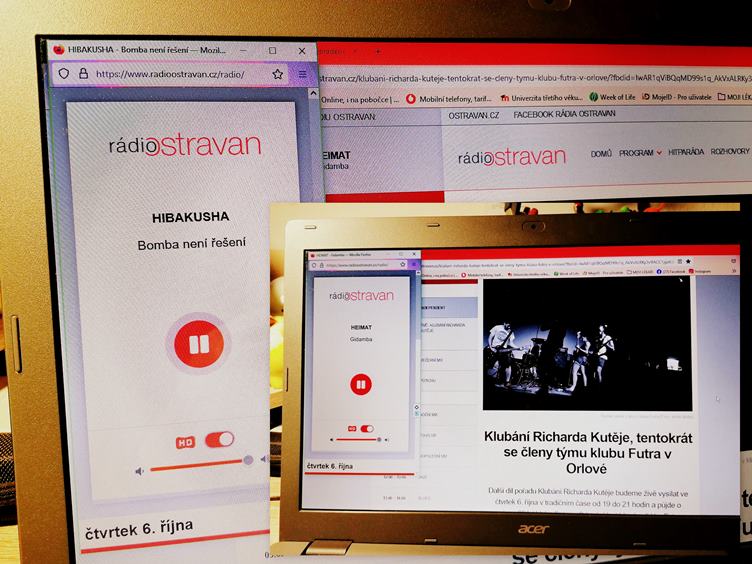This screenshot has width=752, height=564.
Task: Select the HEIMAT artist name in the inner laptop picture
Action: 361,327
